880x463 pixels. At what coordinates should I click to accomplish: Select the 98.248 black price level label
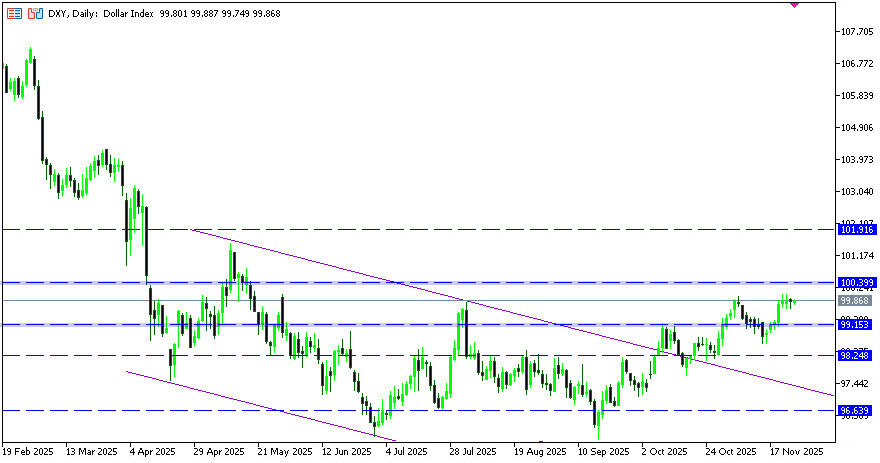[x=857, y=355]
